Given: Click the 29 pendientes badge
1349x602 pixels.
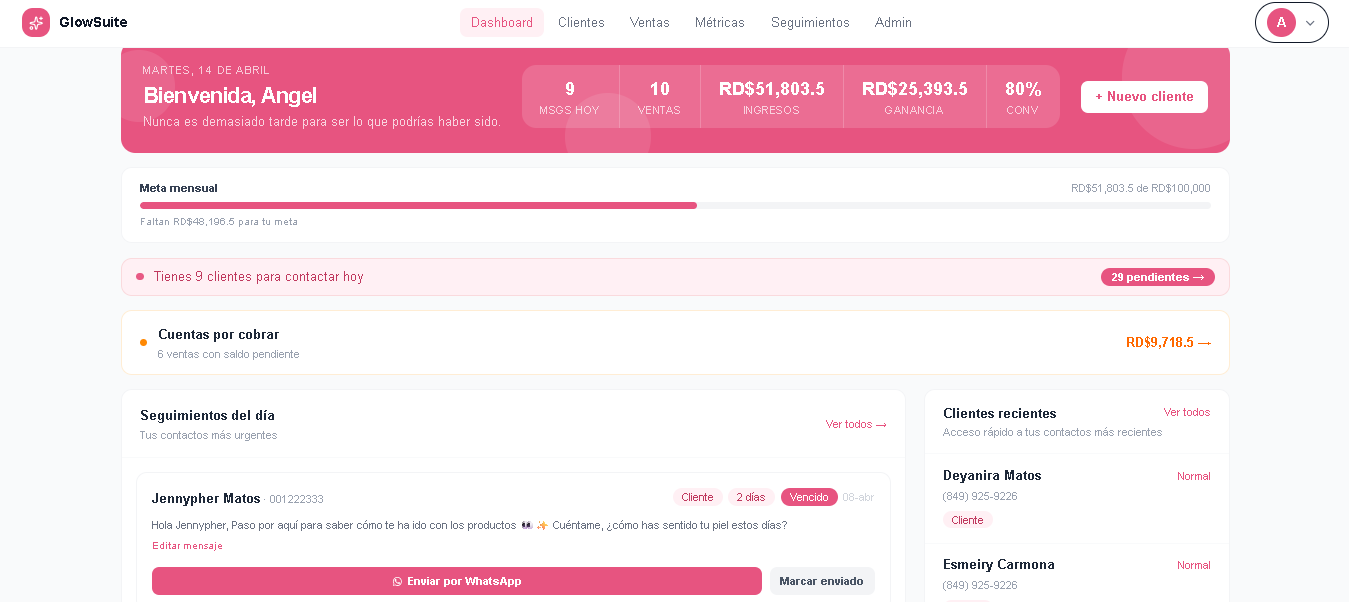Looking at the screenshot, I should pos(1157,277).
